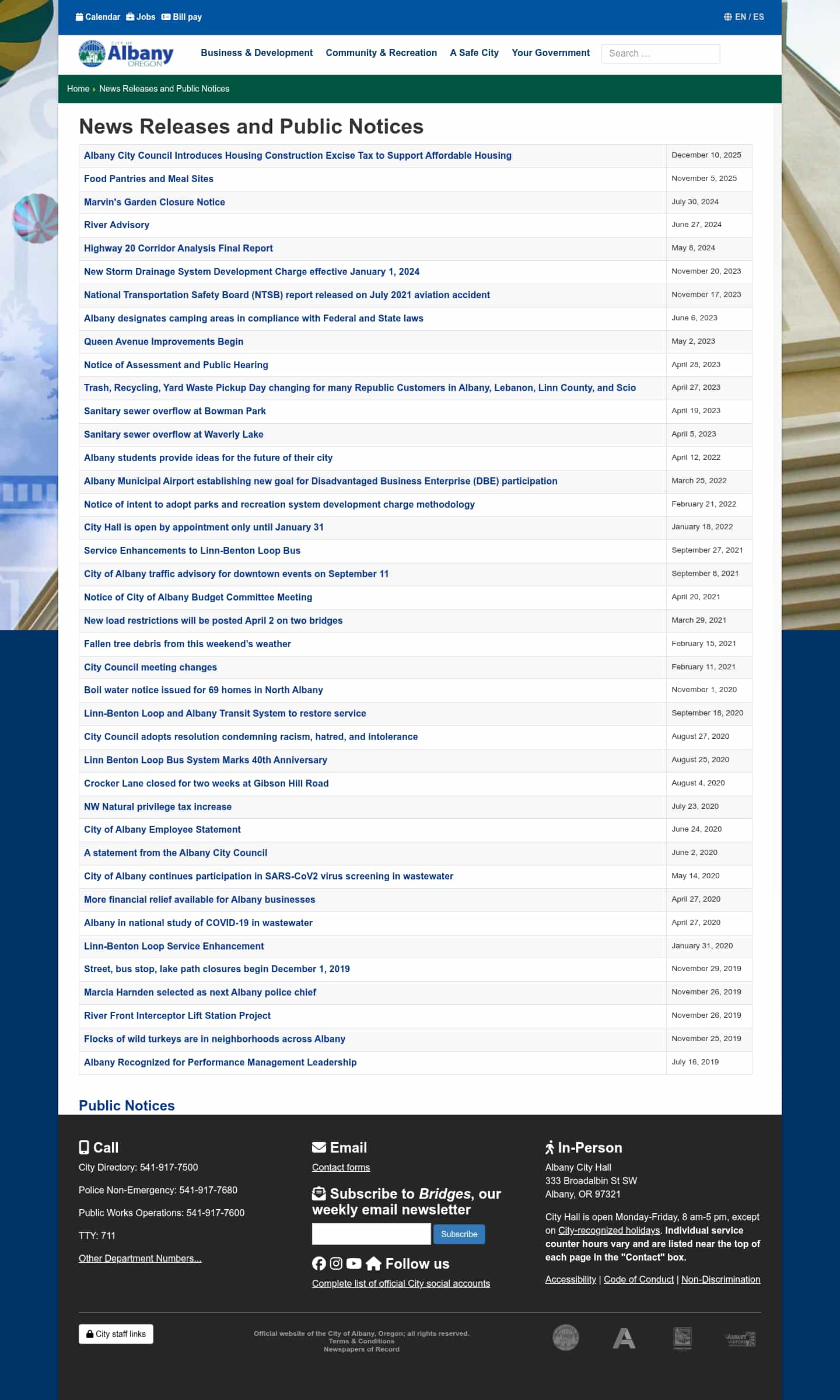Open Non-Discrimination link

(721, 1279)
